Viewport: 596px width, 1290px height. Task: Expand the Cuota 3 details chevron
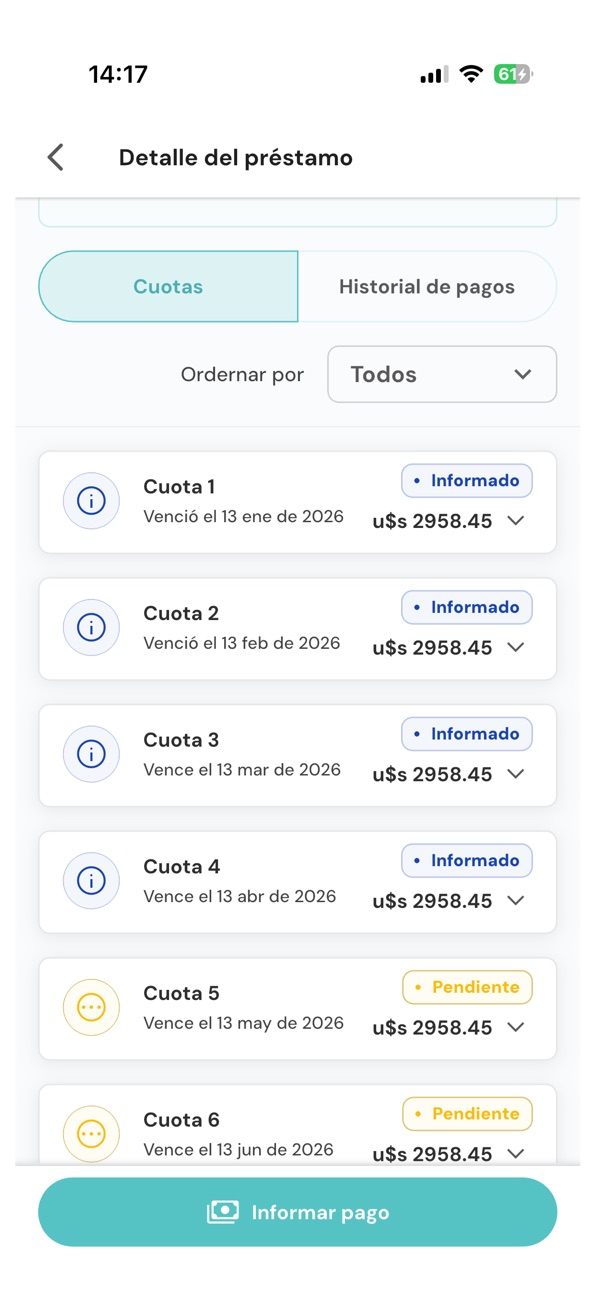[516, 774]
